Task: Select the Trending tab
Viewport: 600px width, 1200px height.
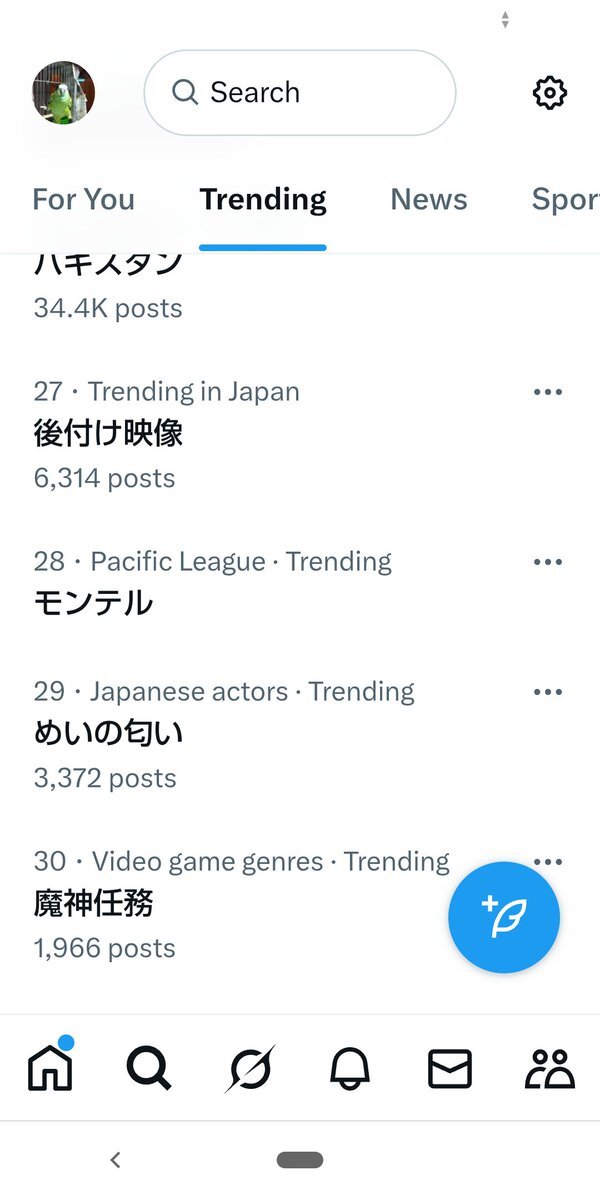Action: [x=262, y=200]
